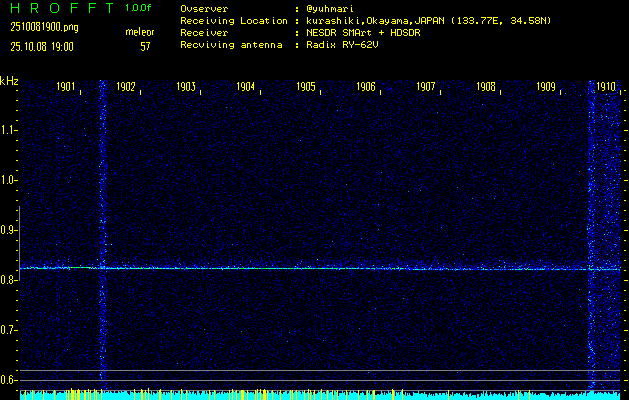Select the 1908 time marker

(x=486, y=87)
